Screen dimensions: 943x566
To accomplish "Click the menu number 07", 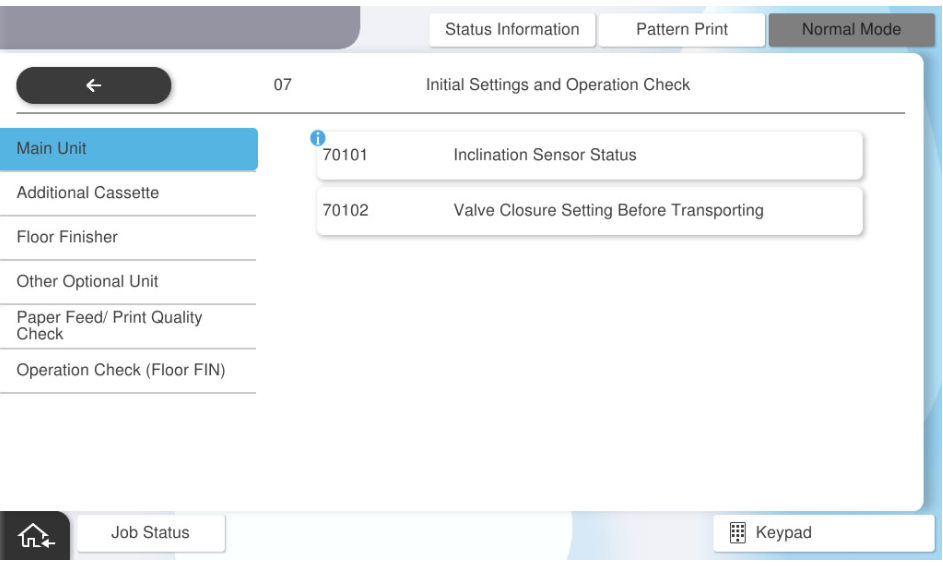I will click(x=282, y=86).
